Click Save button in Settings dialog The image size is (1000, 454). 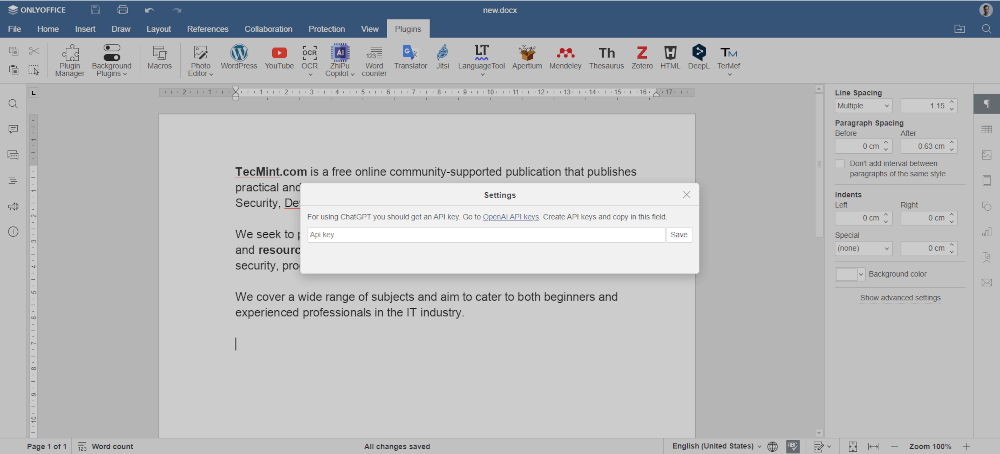pyautogui.click(x=679, y=235)
